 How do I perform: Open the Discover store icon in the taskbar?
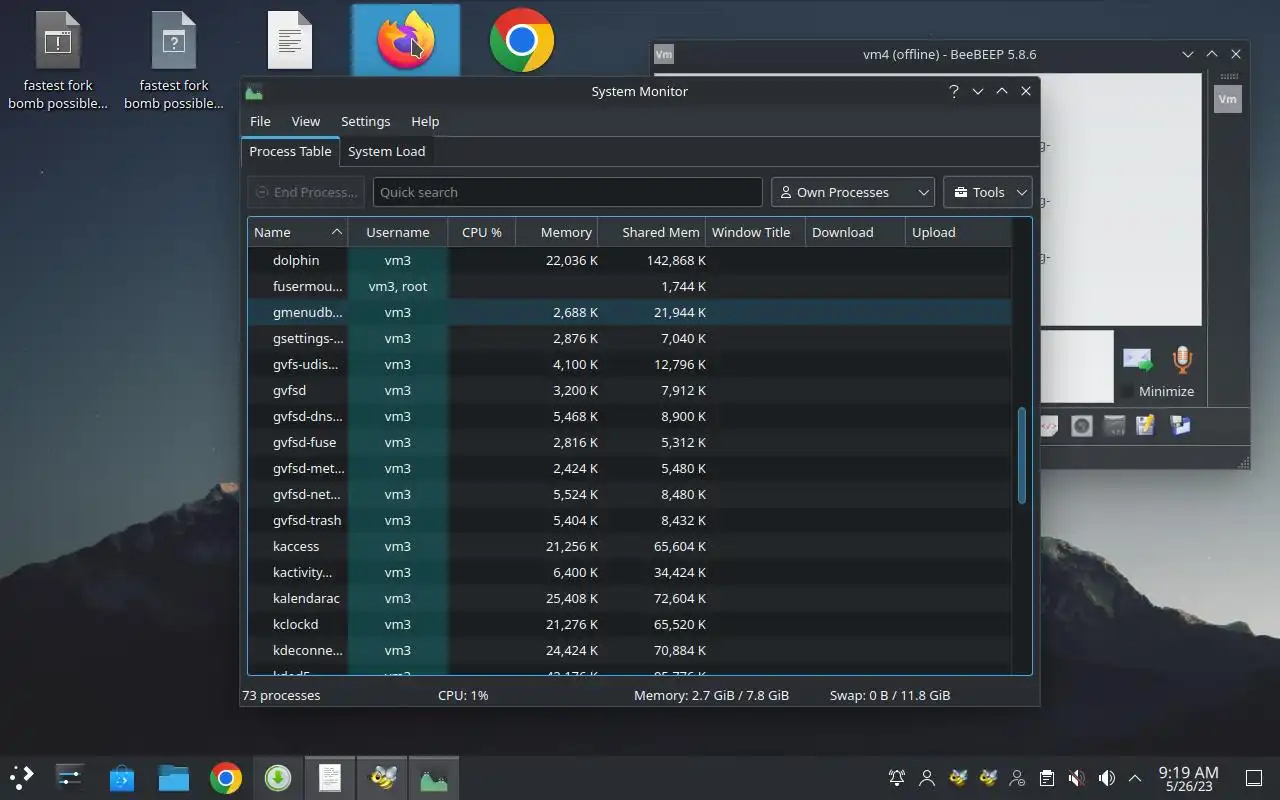(x=122, y=778)
